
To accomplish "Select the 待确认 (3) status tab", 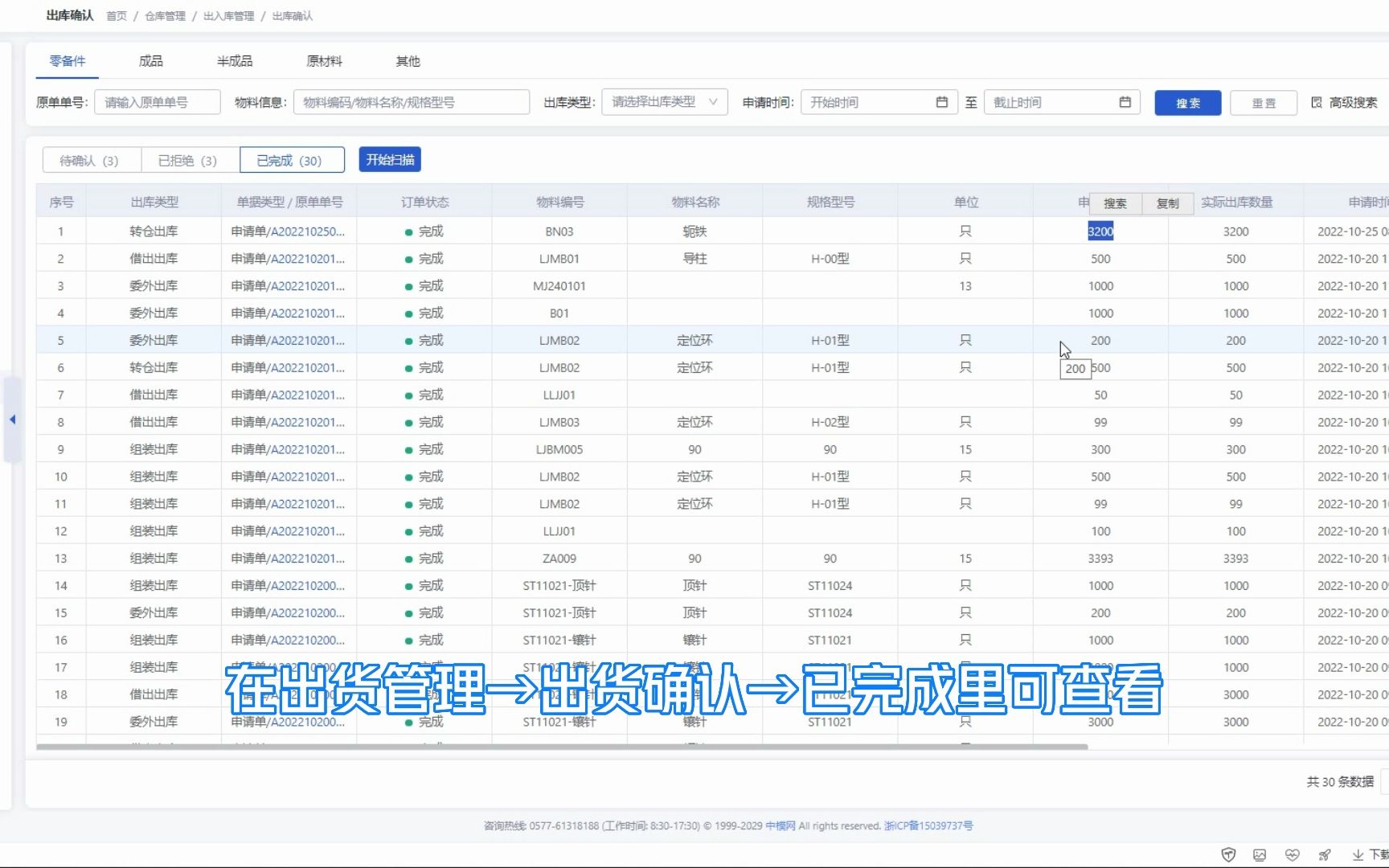I will [x=92, y=160].
